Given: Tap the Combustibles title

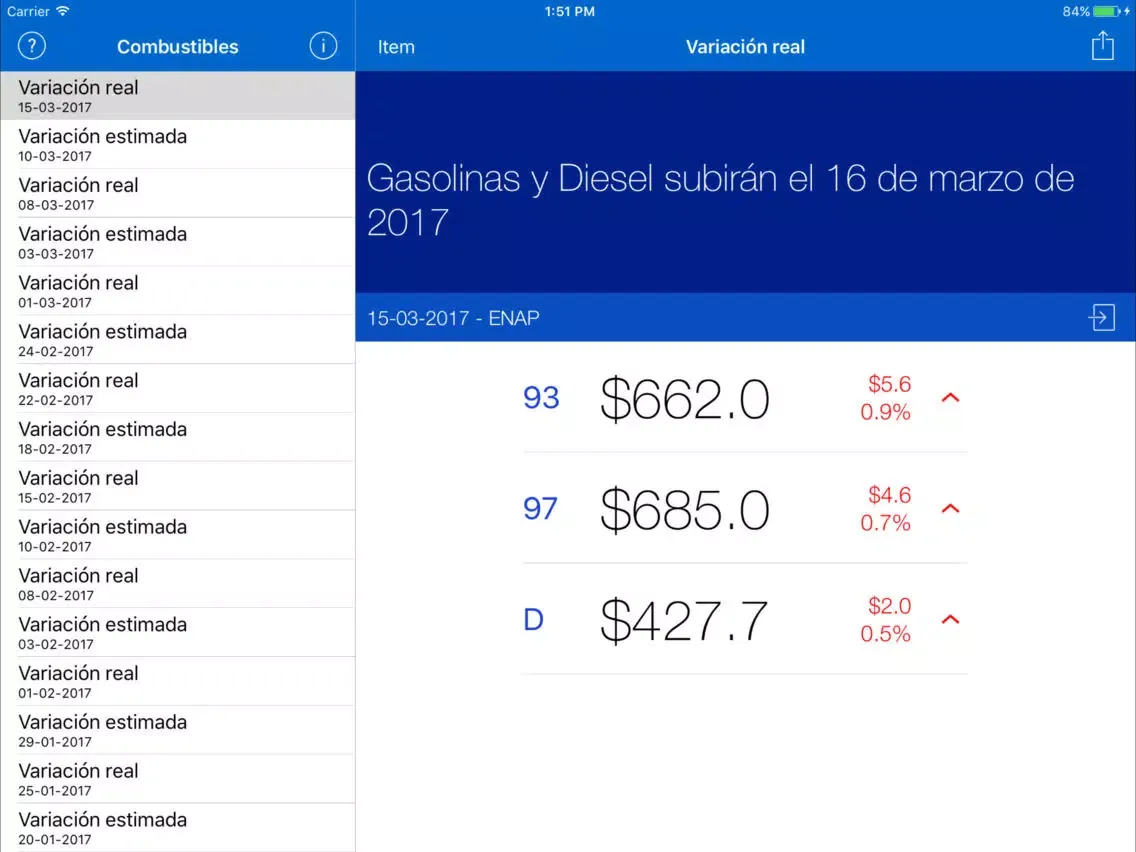Looking at the screenshot, I should point(178,47).
